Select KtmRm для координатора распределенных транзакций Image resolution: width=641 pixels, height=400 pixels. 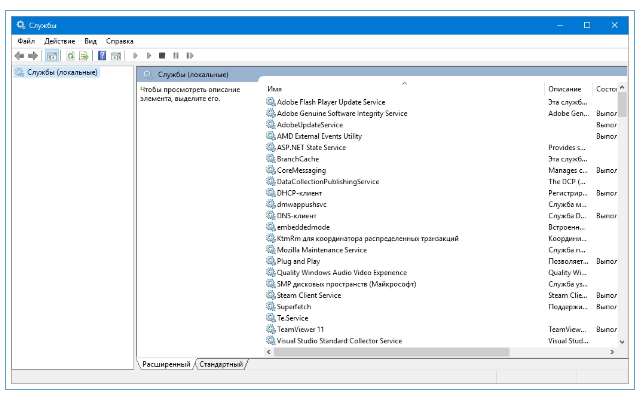coord(368,238)
